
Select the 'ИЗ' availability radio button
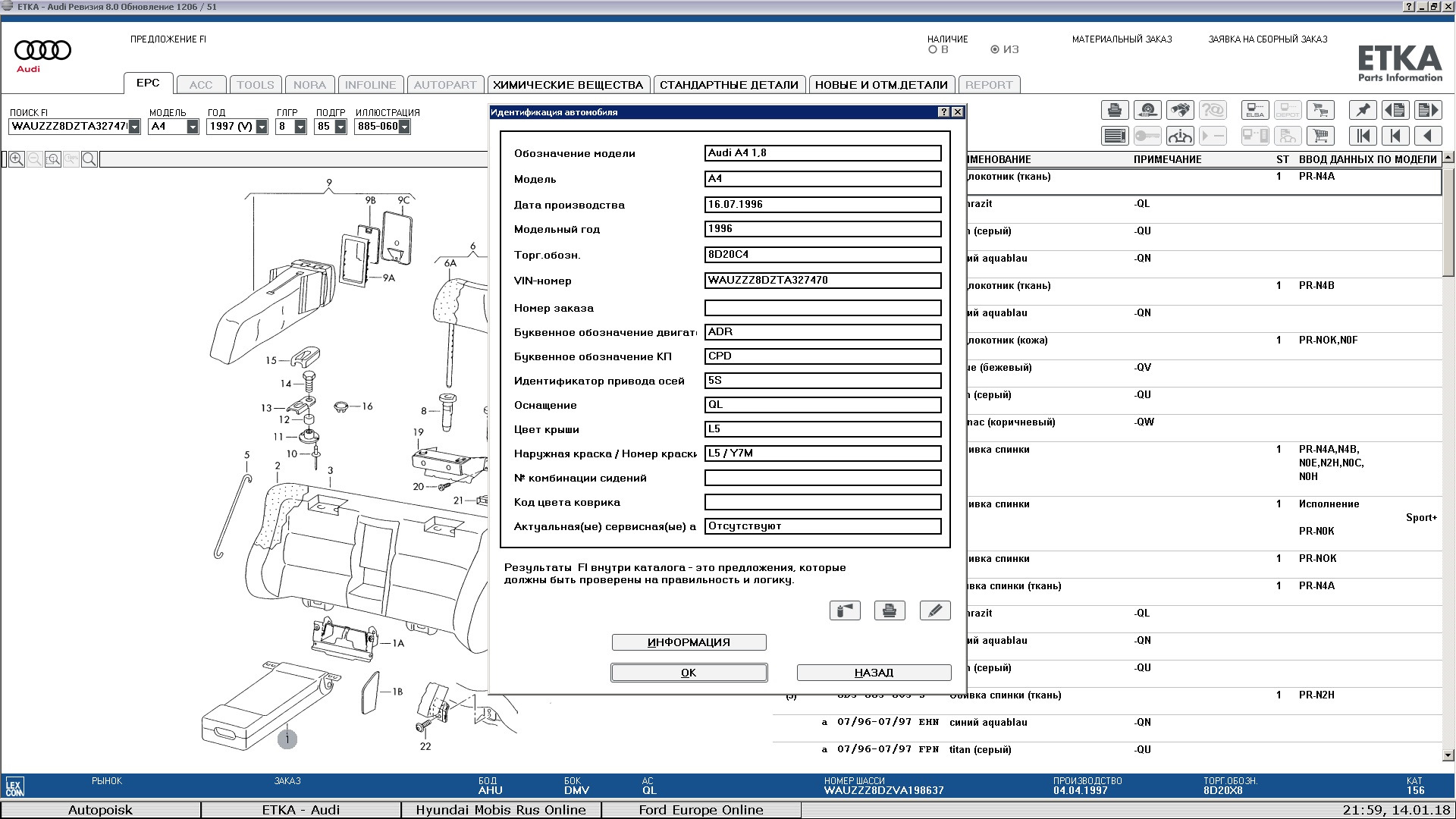coord(995,49)
